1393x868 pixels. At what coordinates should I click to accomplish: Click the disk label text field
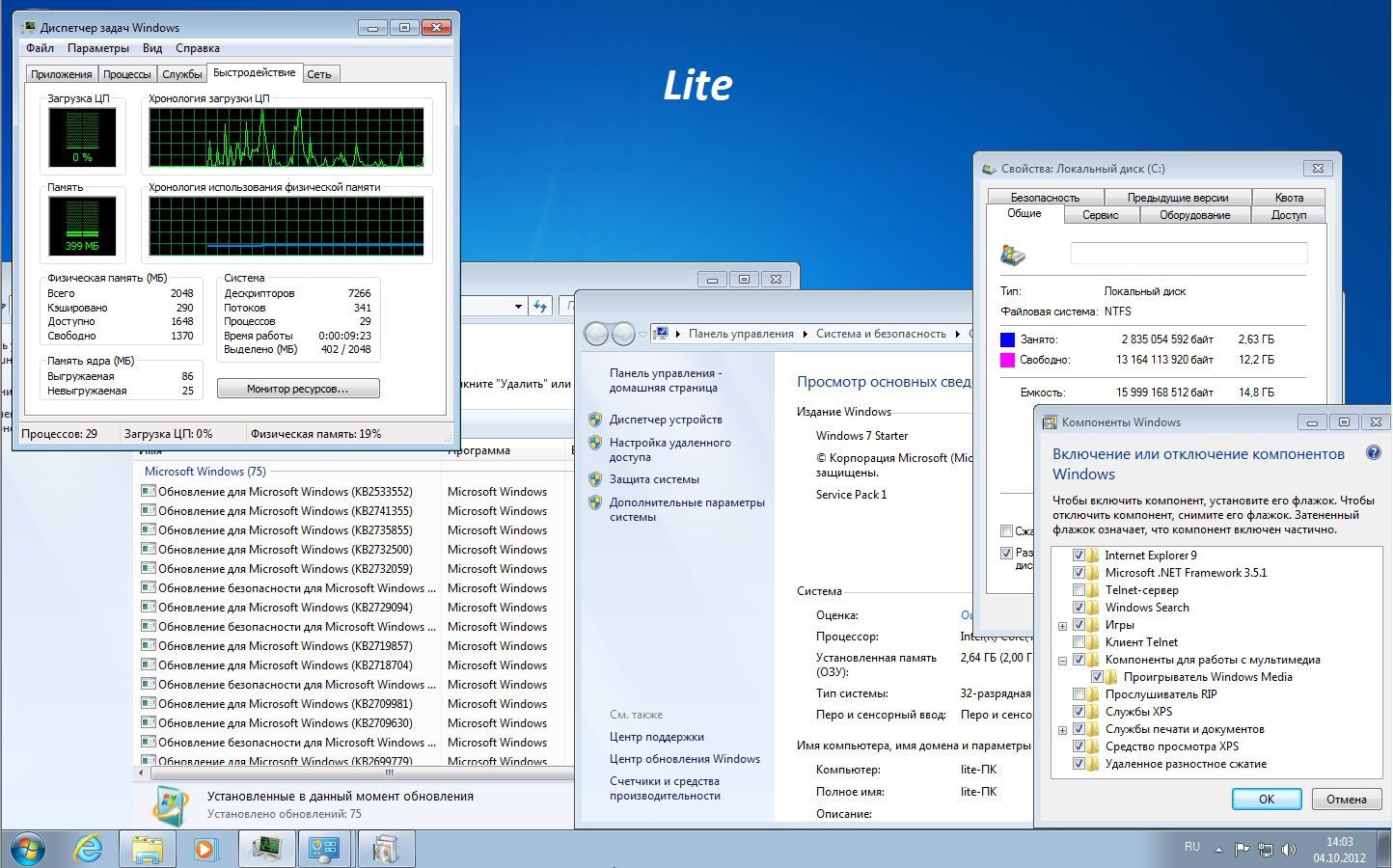click(x=1188, y=254)
